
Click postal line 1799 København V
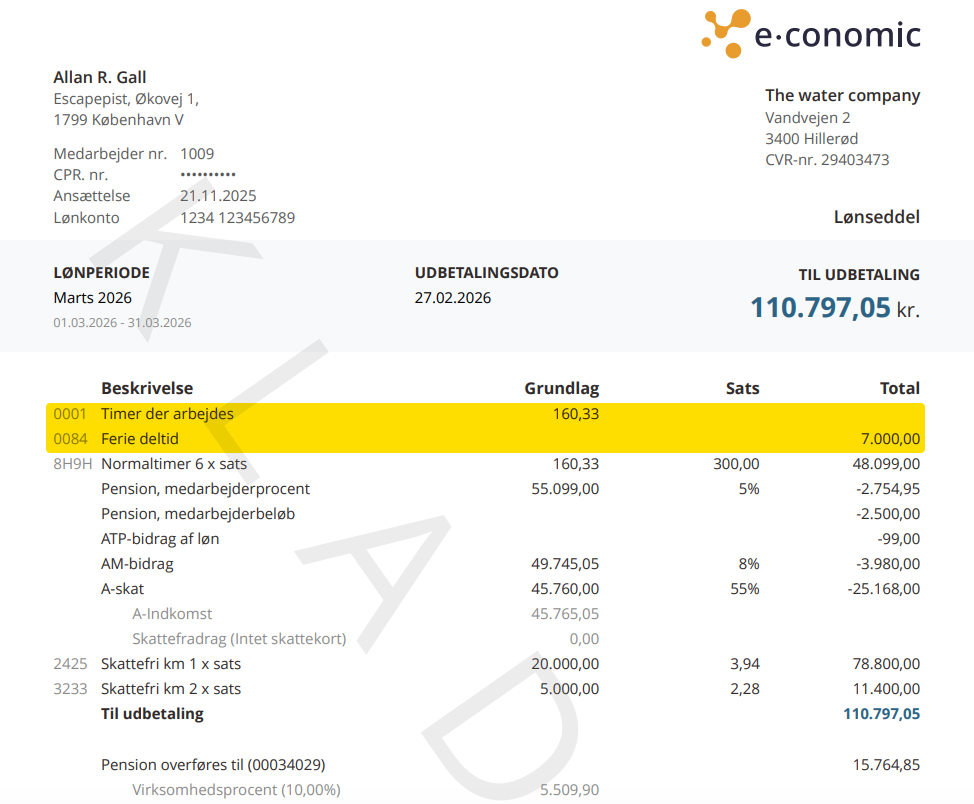click(x=119, y=120)
